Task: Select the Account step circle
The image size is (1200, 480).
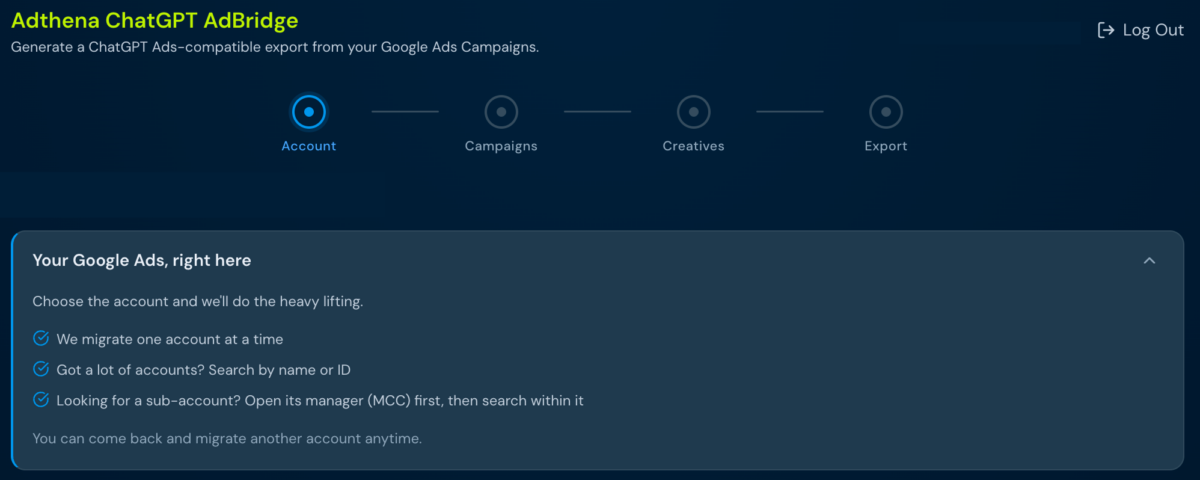Action: [308, 112]
